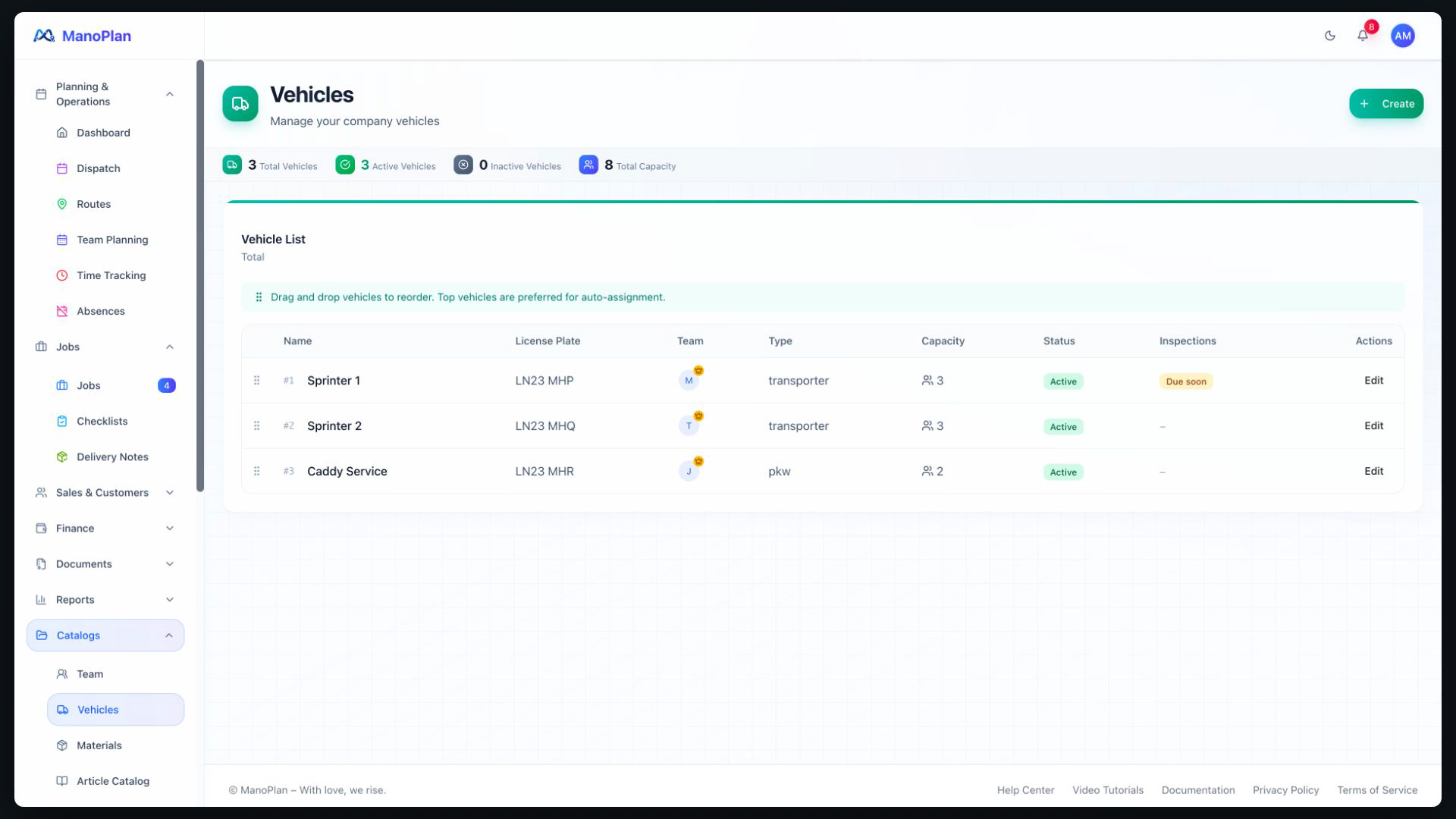Image resolution: width=1456 pixels, height=819 pixels.
Task: Edit the Caddy Service vehicle
Action: click(x=1373, y=471)
